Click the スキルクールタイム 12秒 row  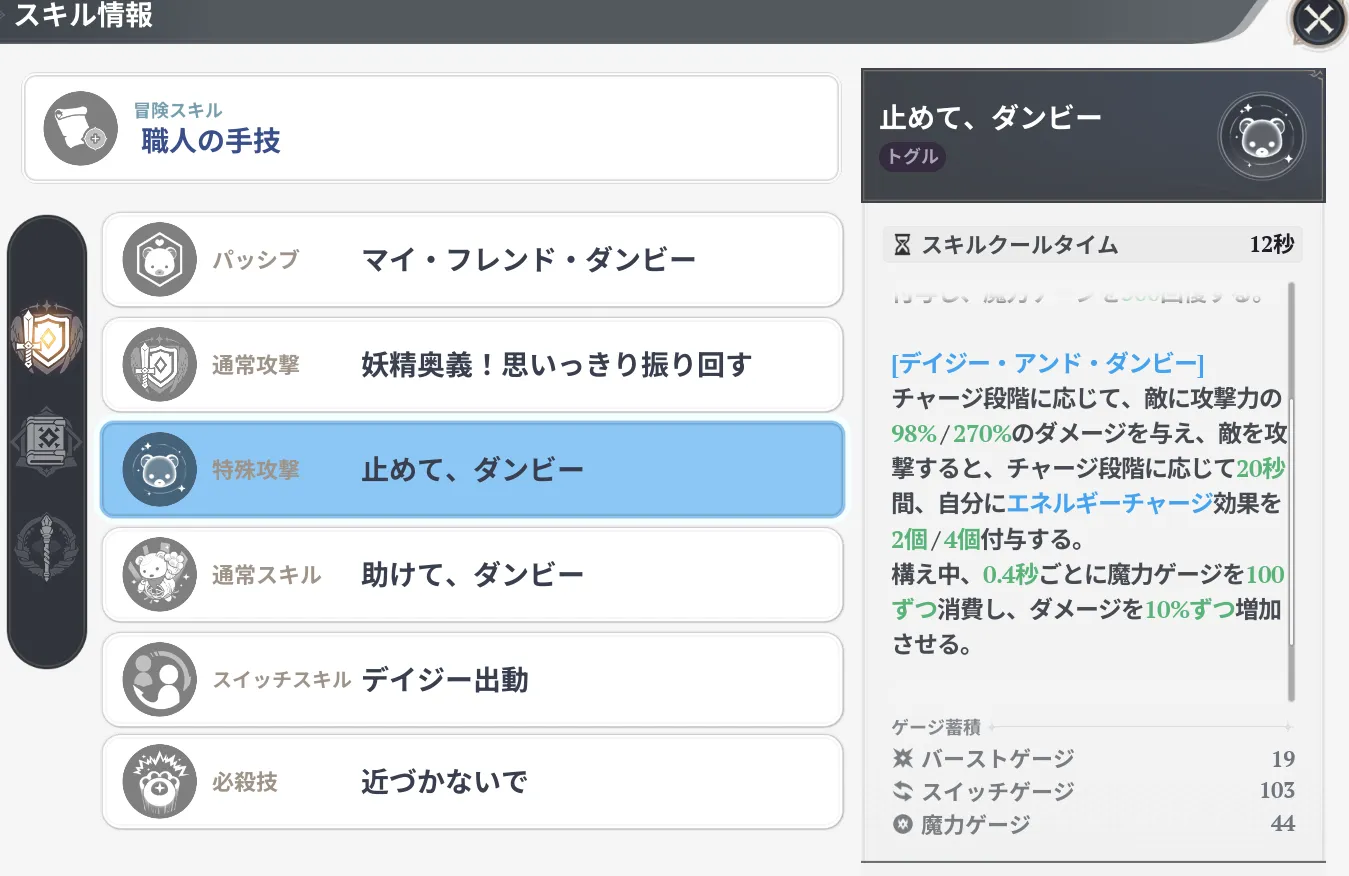[x=1092, y=245]
